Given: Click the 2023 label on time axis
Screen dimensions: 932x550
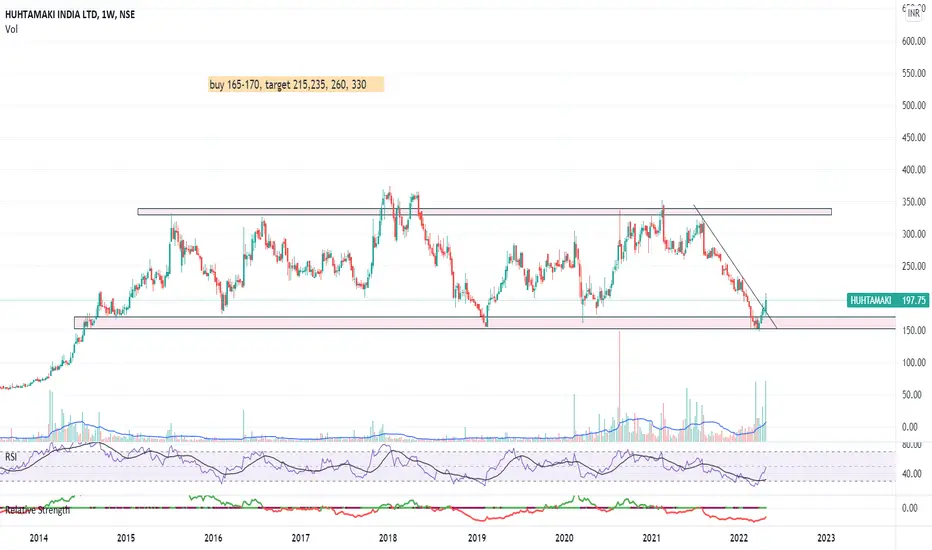Looking at the screenshot, I should [x=826, y=538].
